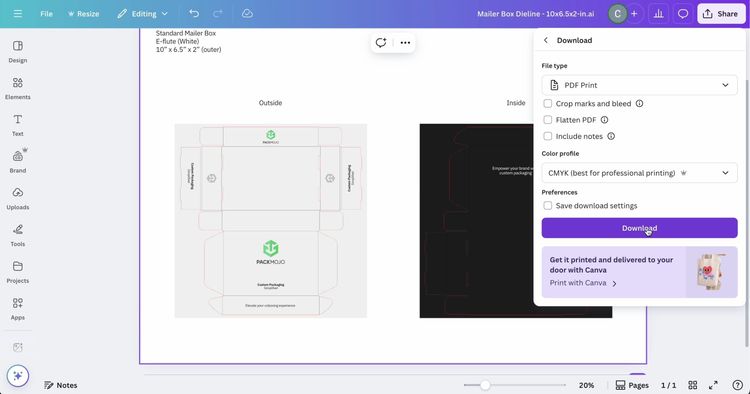
Task: Go back from the Download panel
Action: click(546, 40)
